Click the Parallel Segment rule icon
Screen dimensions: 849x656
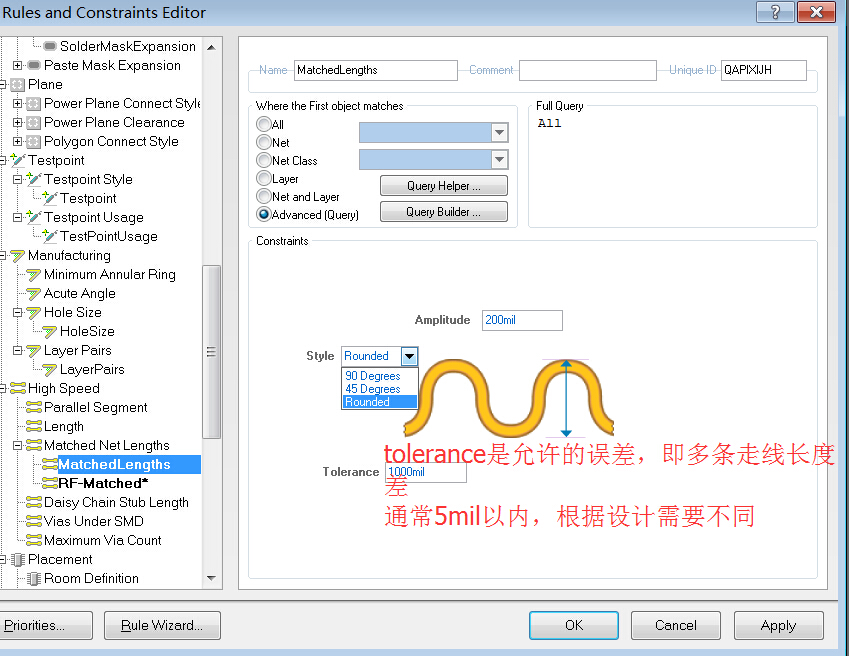[x=34, y=408]
